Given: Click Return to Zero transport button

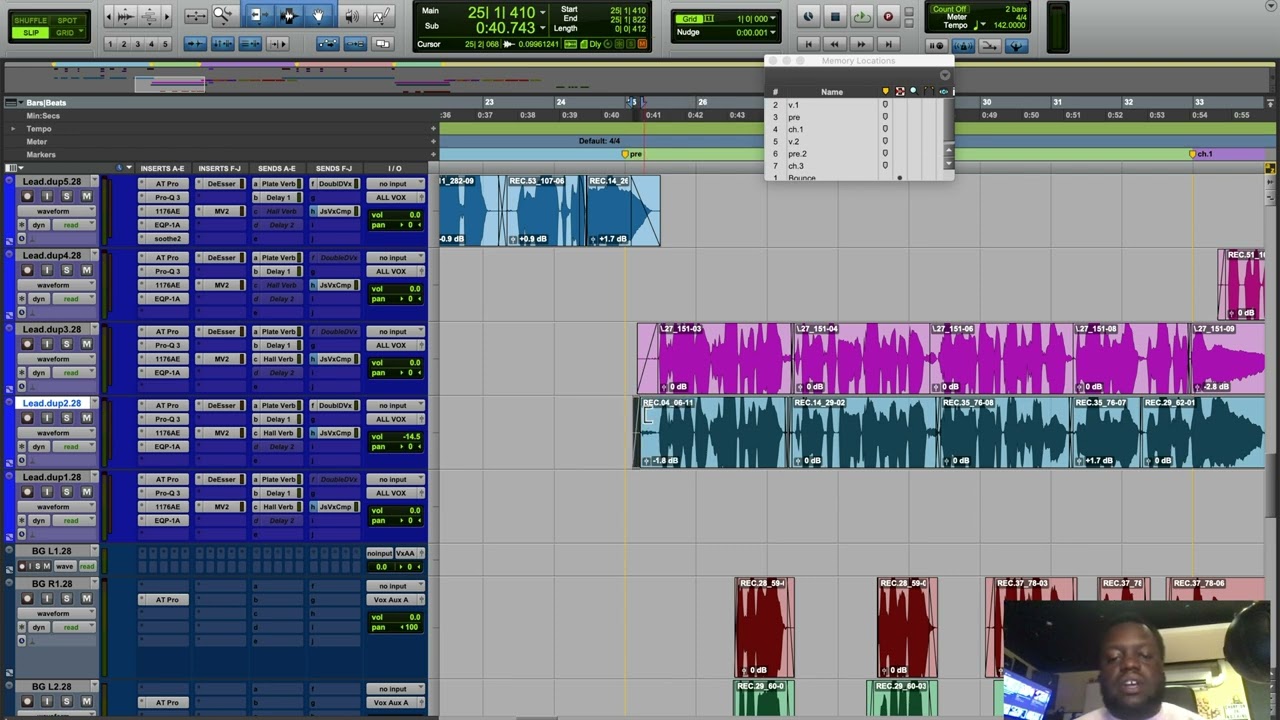Looking at the screenshot, I should (808, 44).
